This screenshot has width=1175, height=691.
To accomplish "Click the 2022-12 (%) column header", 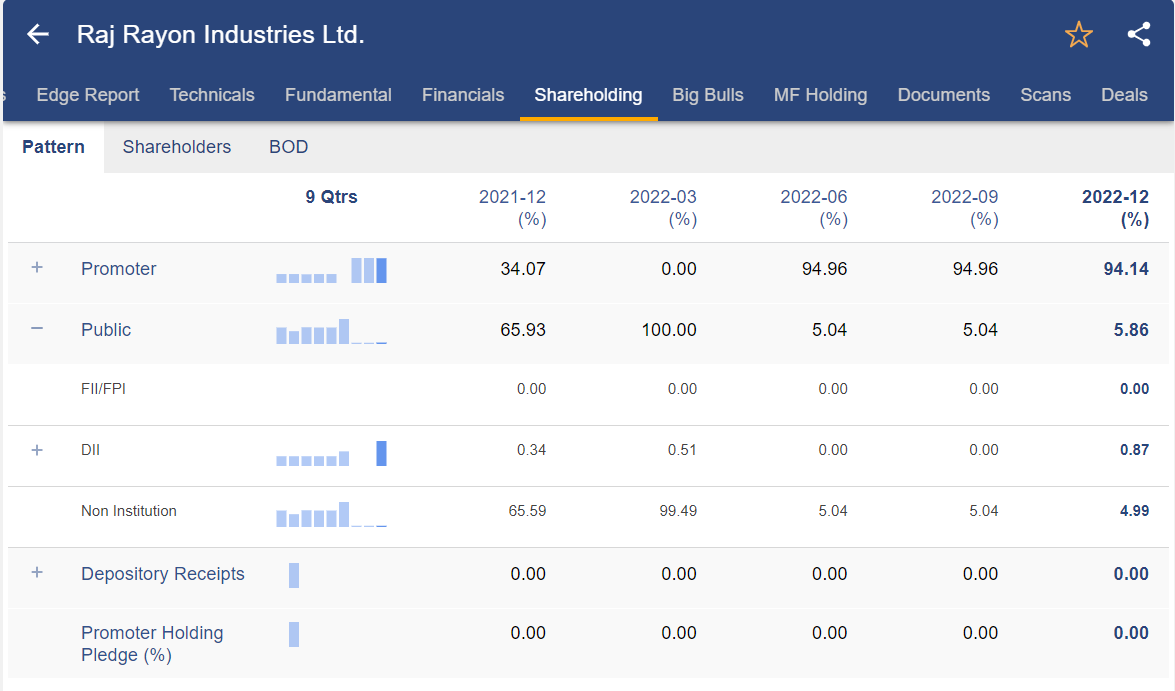I will 1115,208.
